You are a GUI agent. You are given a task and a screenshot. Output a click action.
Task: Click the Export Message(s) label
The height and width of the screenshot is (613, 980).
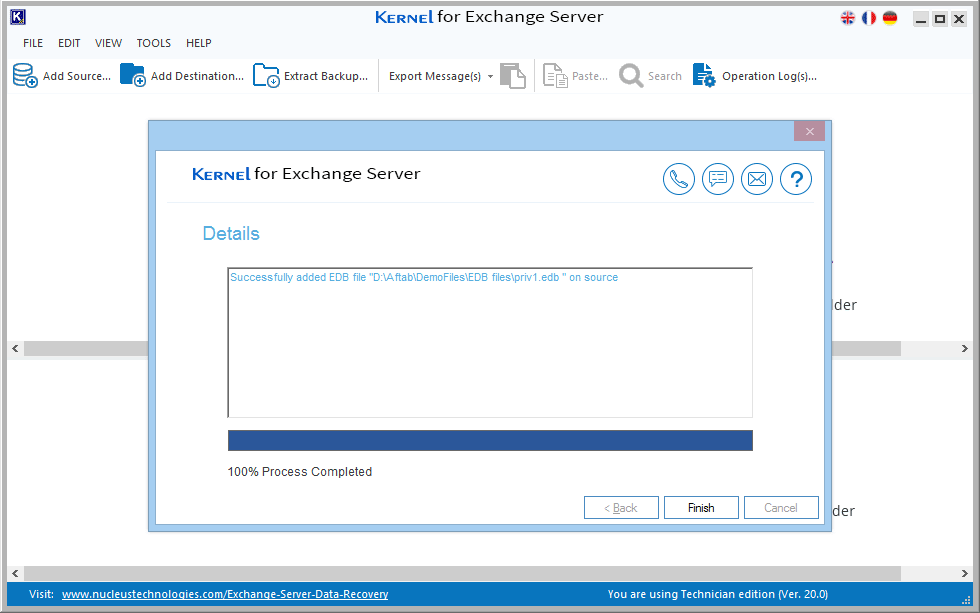[435, 76]
